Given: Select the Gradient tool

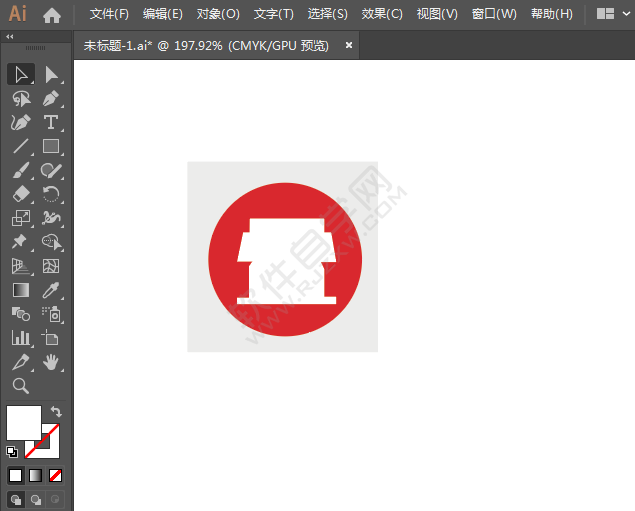Looking at the screenshot, I should click(21, 290).
